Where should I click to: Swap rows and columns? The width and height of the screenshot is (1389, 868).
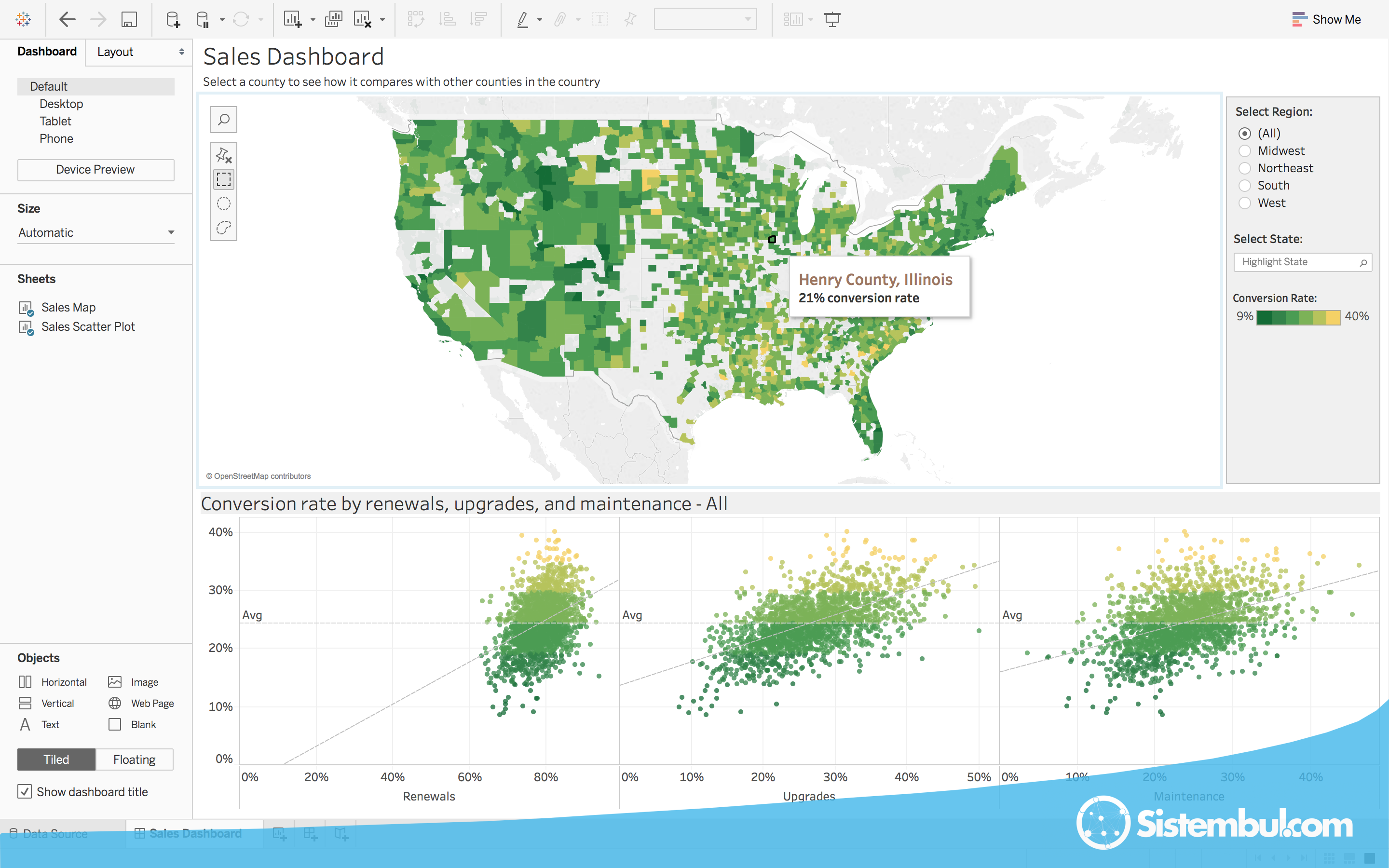point(416,19)
